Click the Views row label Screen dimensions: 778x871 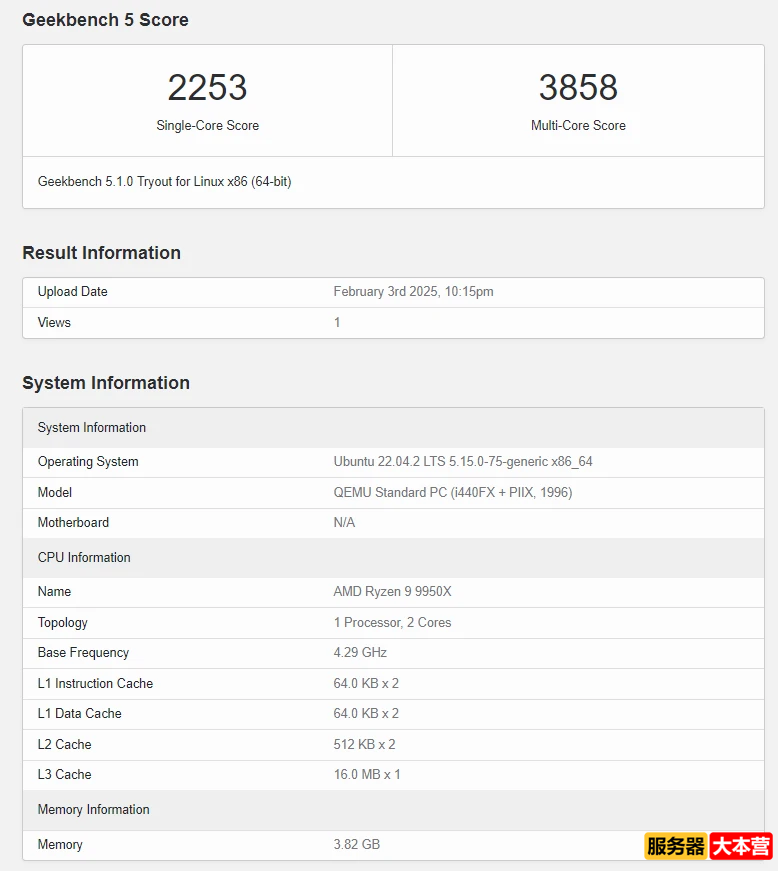tap(54, 322)
